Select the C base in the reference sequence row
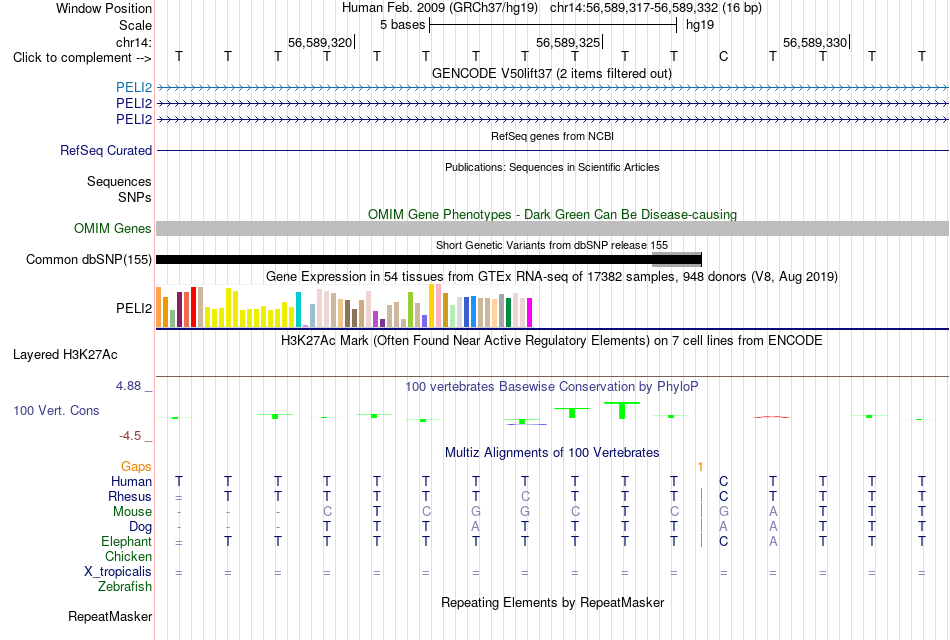Image resolution: width=950 pixels, height=640 pixels. tap(723, 56)
